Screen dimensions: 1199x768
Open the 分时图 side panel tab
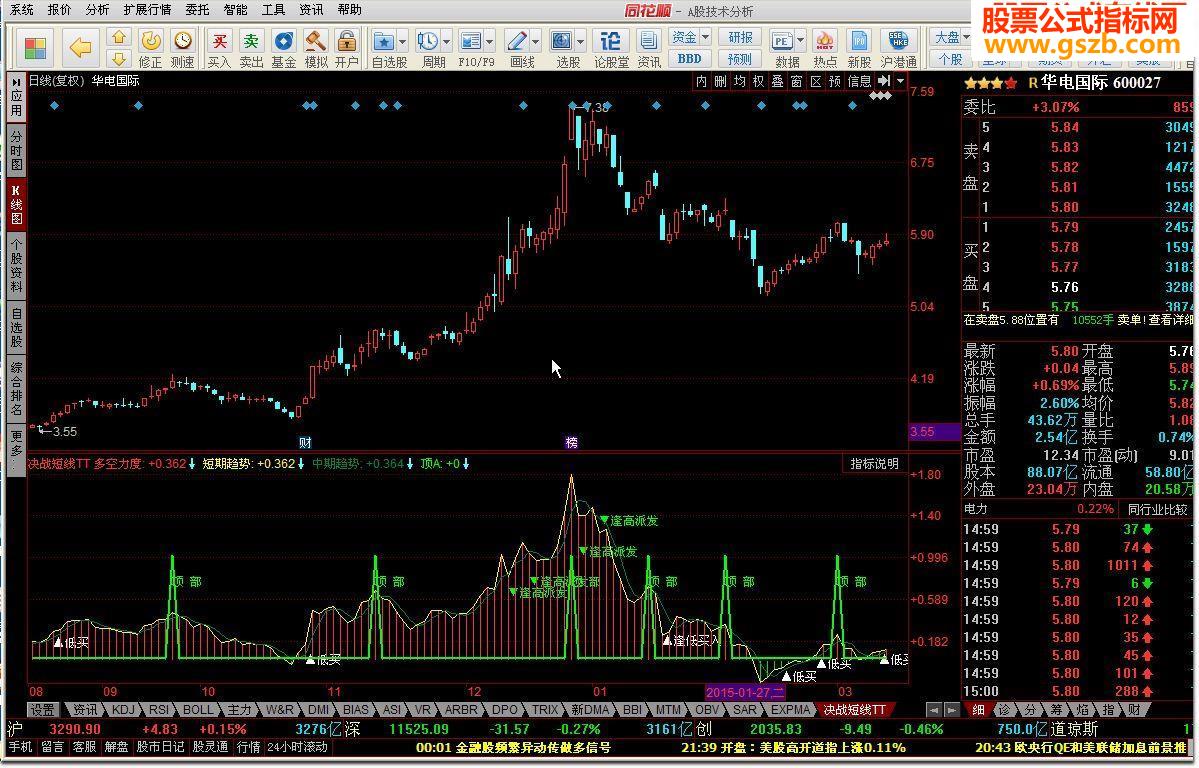[x=16, y=150]
